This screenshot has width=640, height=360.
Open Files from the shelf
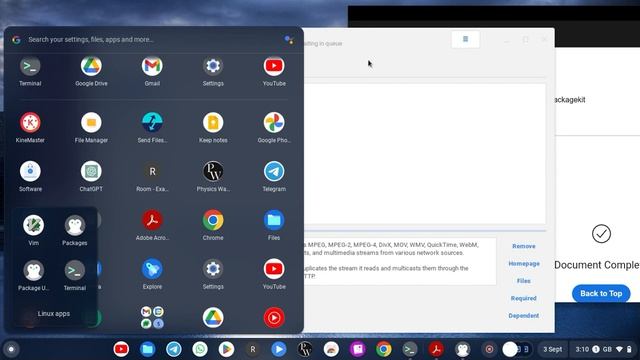pyautogui.click(x=147, y=349)
